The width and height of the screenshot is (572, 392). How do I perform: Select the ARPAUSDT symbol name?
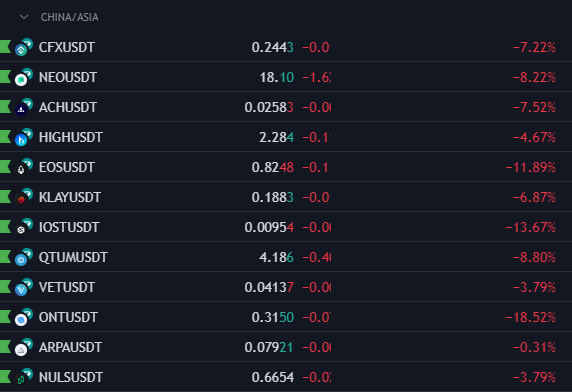tap(70, 347)
